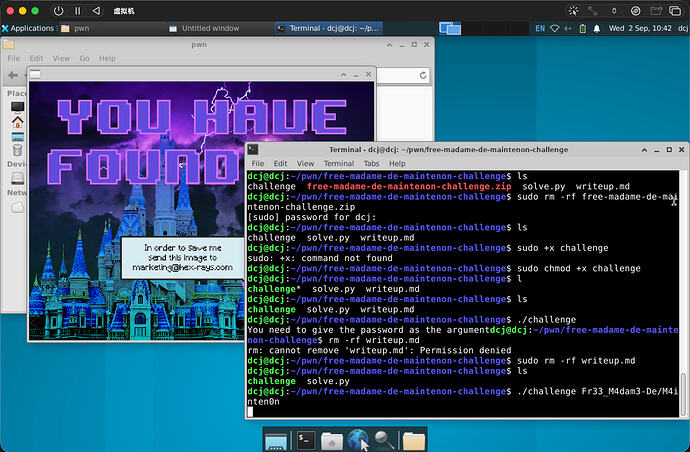Open the home file manager in dock
690x452 pixels.
(x=332, y=441)
